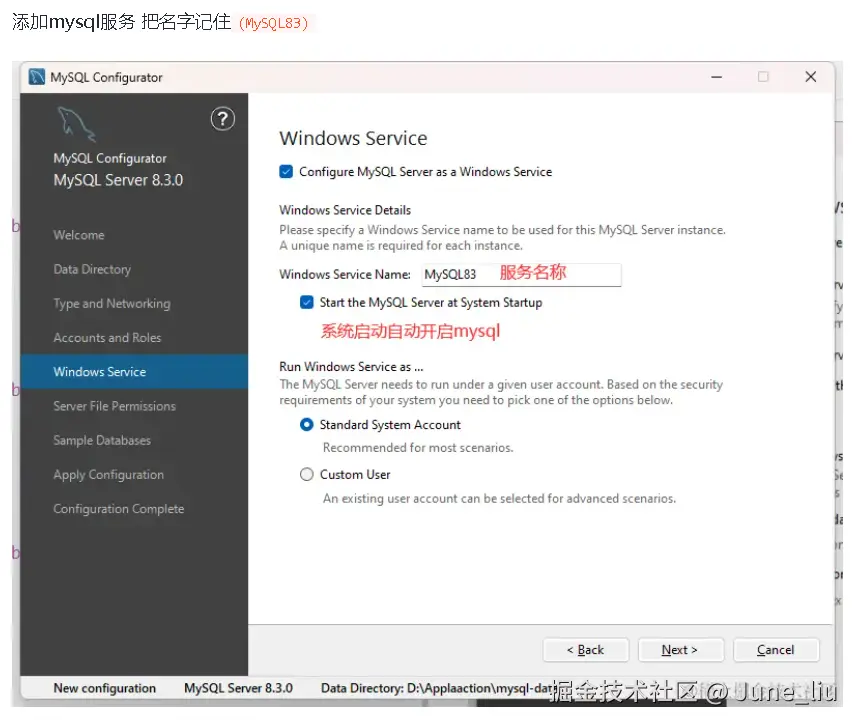Open the Data Directory step
860x727 pixels.
[92, 269]
